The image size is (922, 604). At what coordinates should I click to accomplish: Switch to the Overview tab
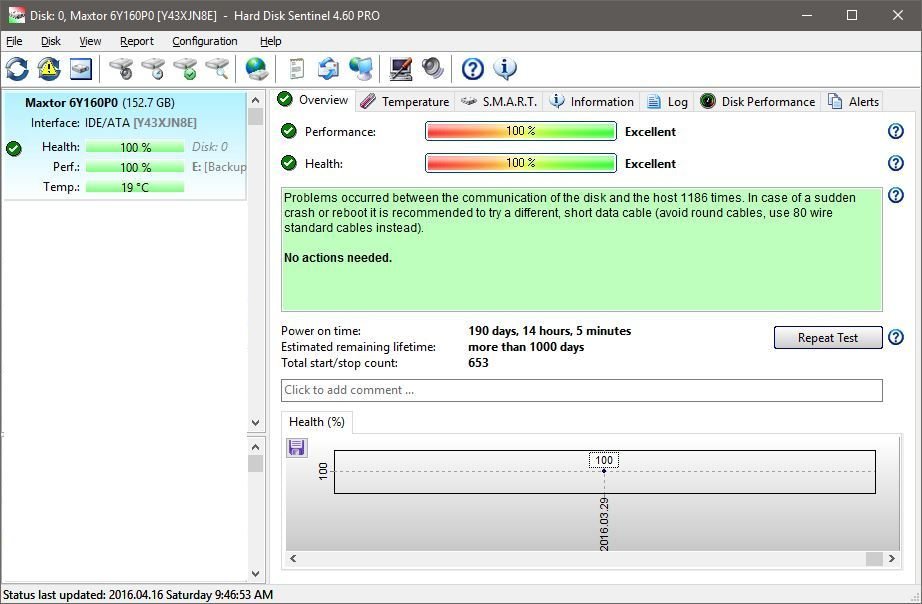click(x=313, y=99)
